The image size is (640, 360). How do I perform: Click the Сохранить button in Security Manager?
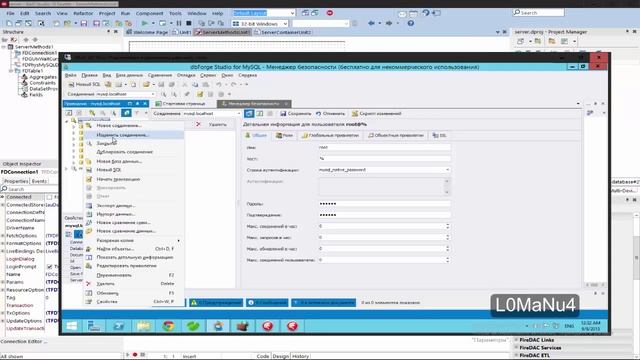296,113
